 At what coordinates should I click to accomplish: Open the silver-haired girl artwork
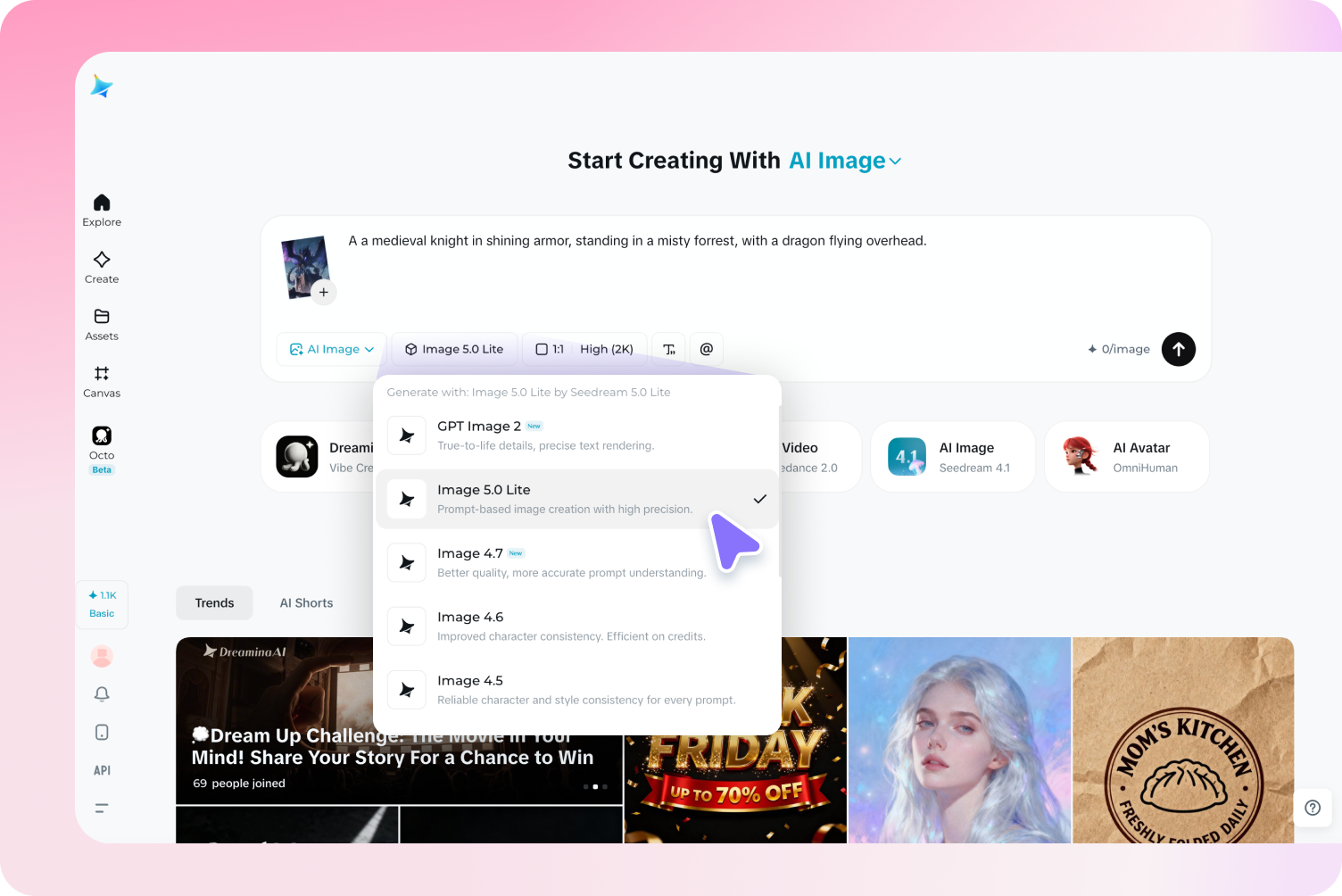click(x=959, y=740)
